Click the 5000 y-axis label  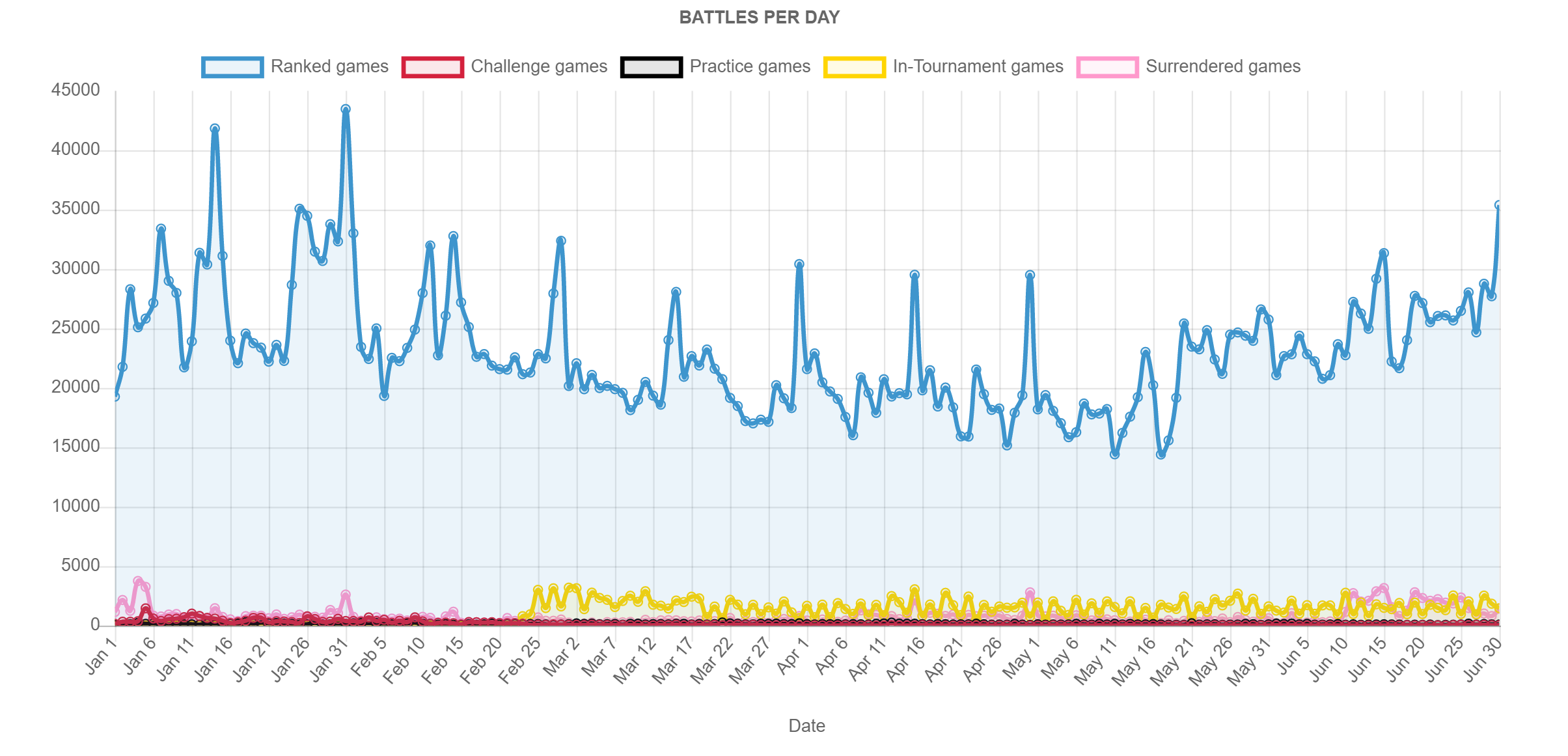click(x=81, y=565)
